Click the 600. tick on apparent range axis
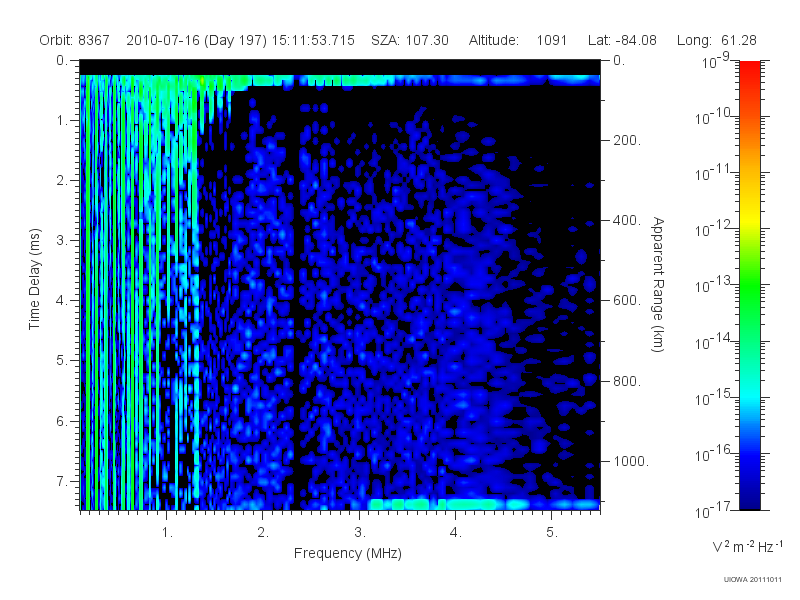The width and height of the screenshot is (800, 600). (627, 300)
